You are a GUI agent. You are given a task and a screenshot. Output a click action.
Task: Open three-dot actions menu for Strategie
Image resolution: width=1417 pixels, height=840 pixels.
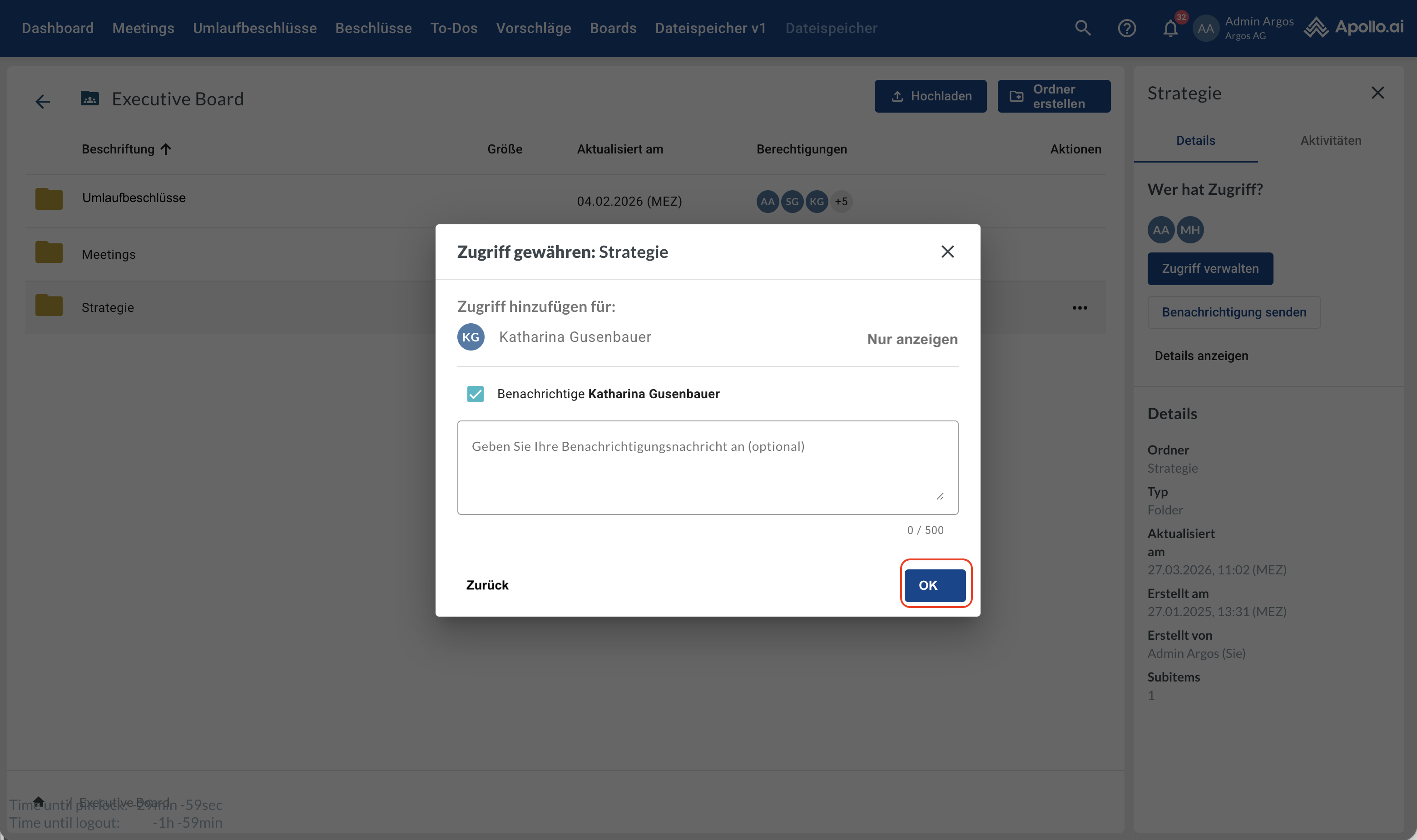[x=1079, y=308]
